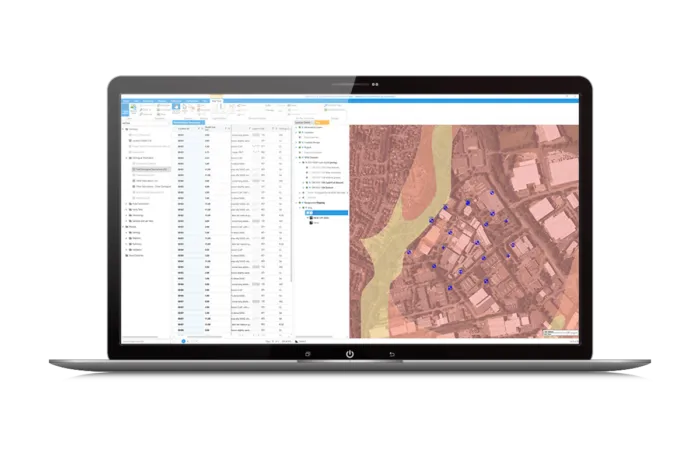
Task: Click the filter icon in first column header
Action: point(198,129)
